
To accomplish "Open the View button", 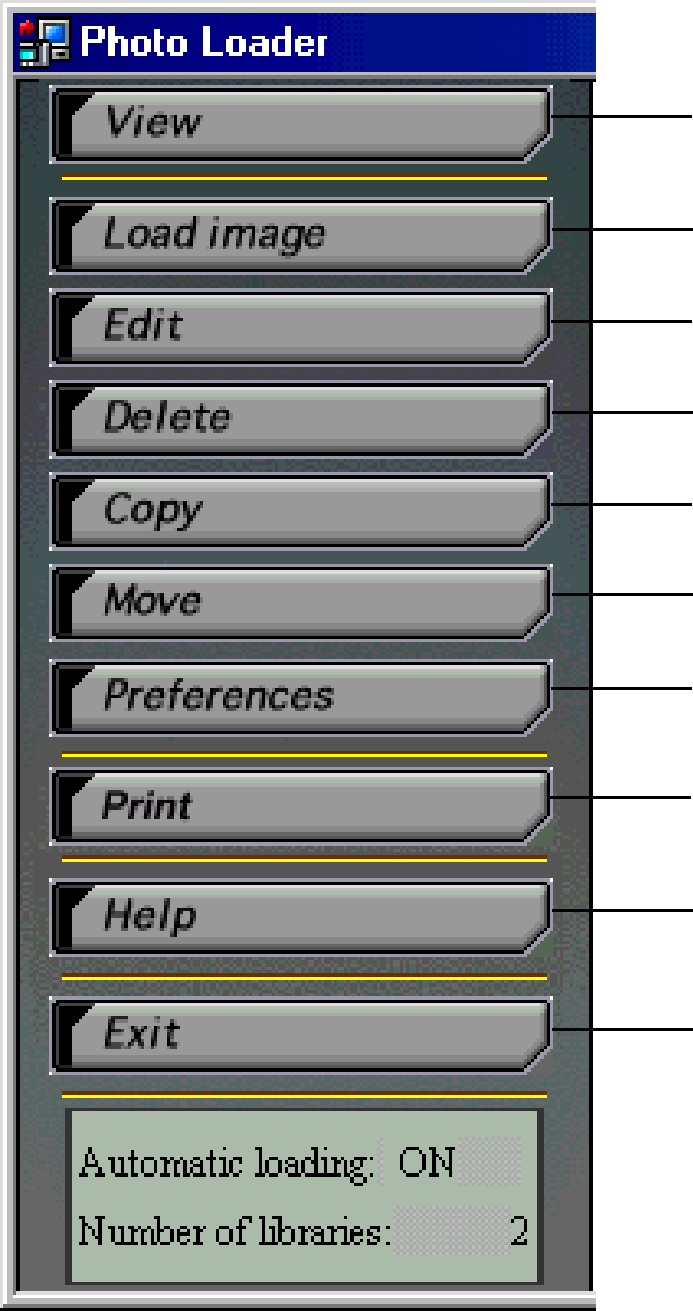I will point(301,124).
